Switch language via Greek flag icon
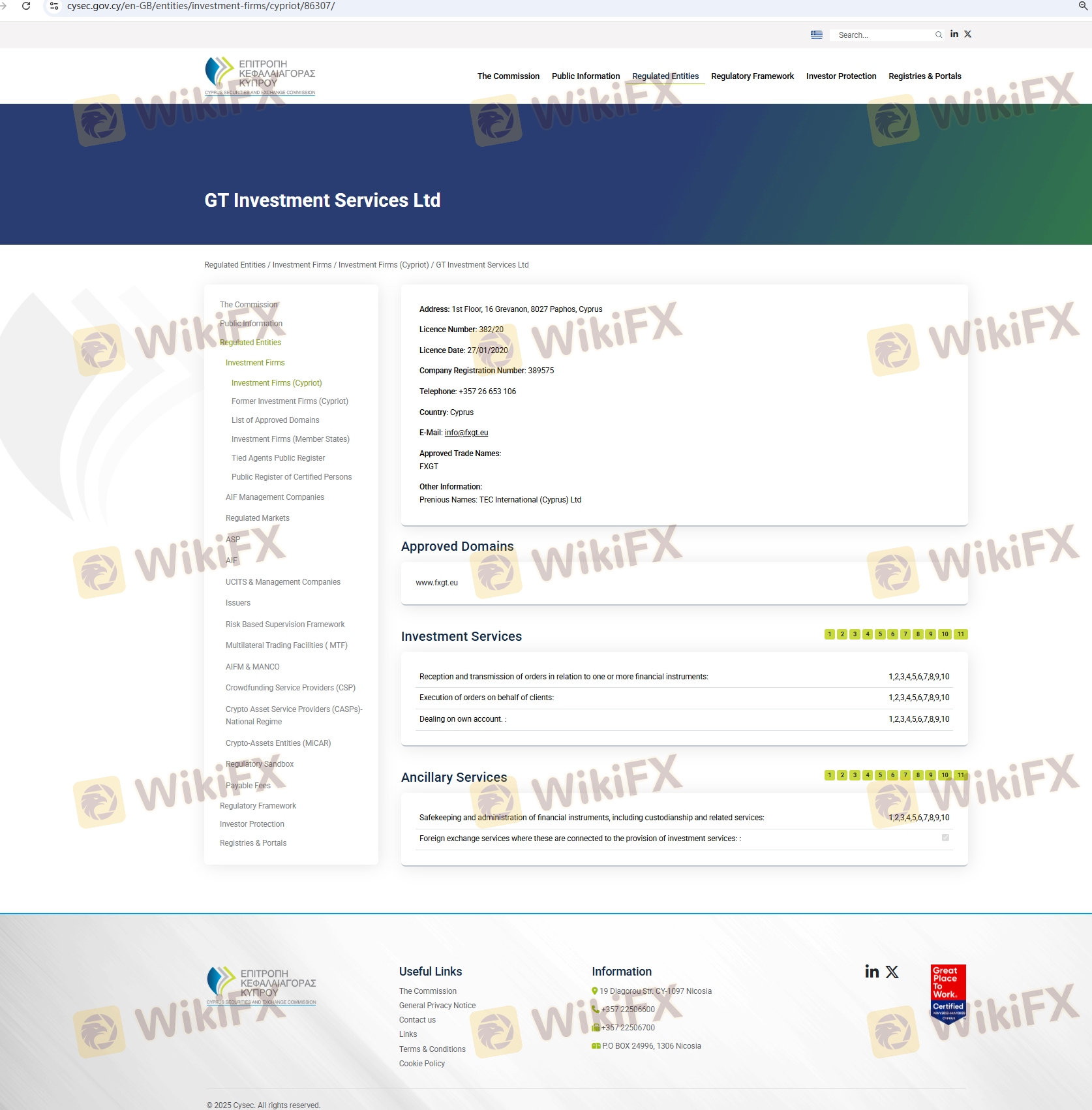The image size is (1092, 1110). pyautogui.click(x=816, y=35)
